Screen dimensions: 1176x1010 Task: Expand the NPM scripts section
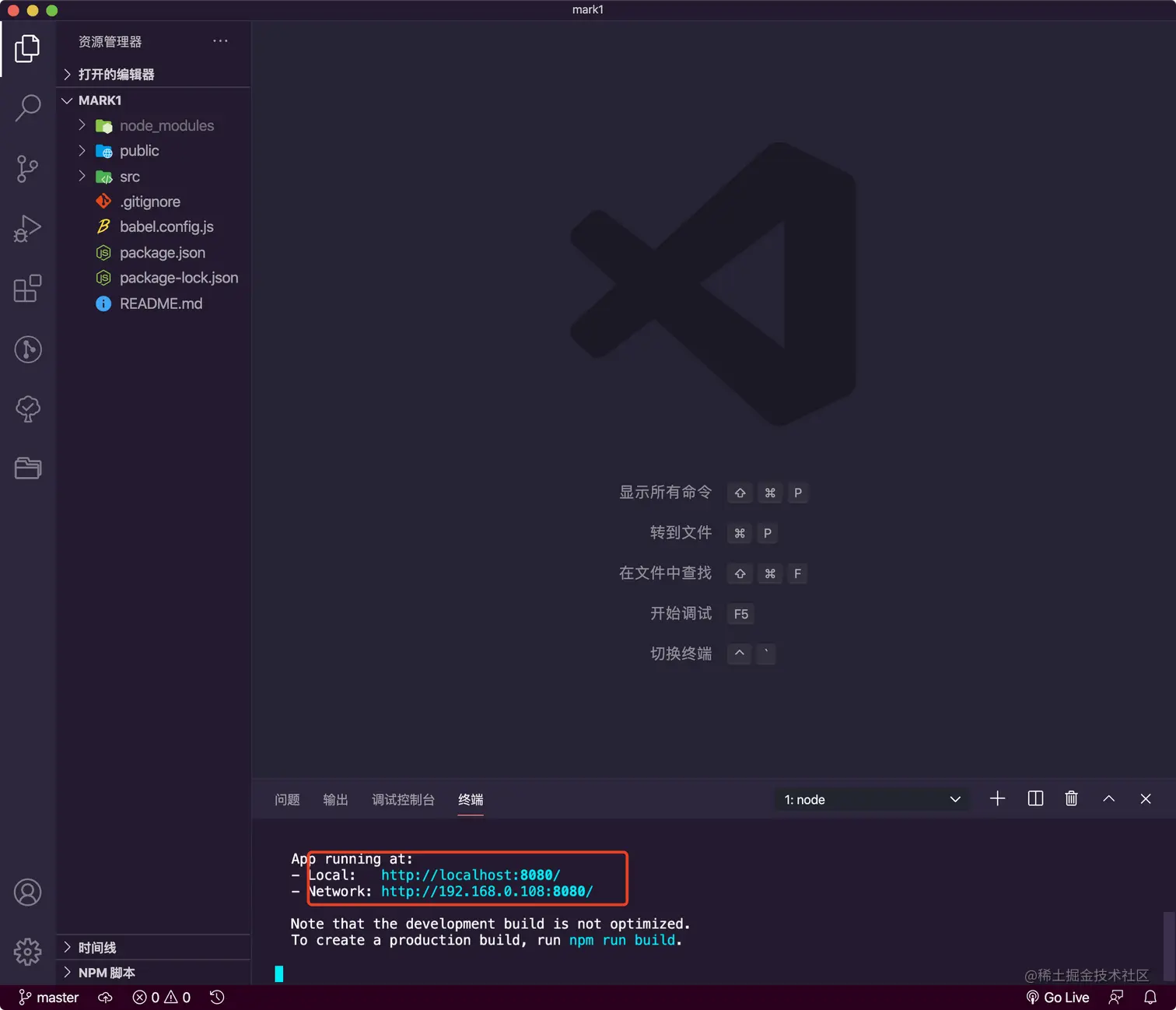point(154,973)
